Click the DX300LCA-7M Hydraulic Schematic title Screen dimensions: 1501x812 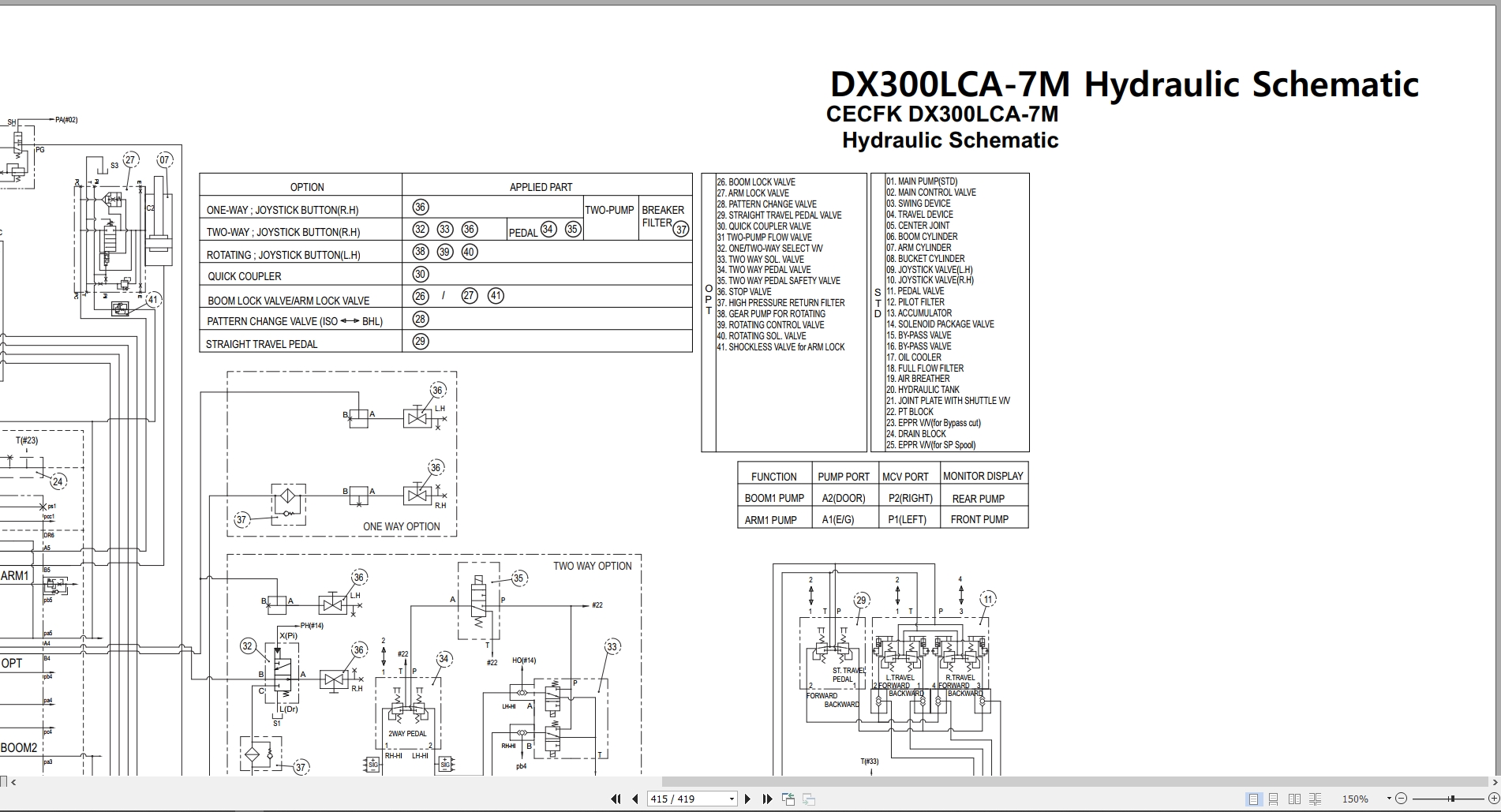point(1125,84)
